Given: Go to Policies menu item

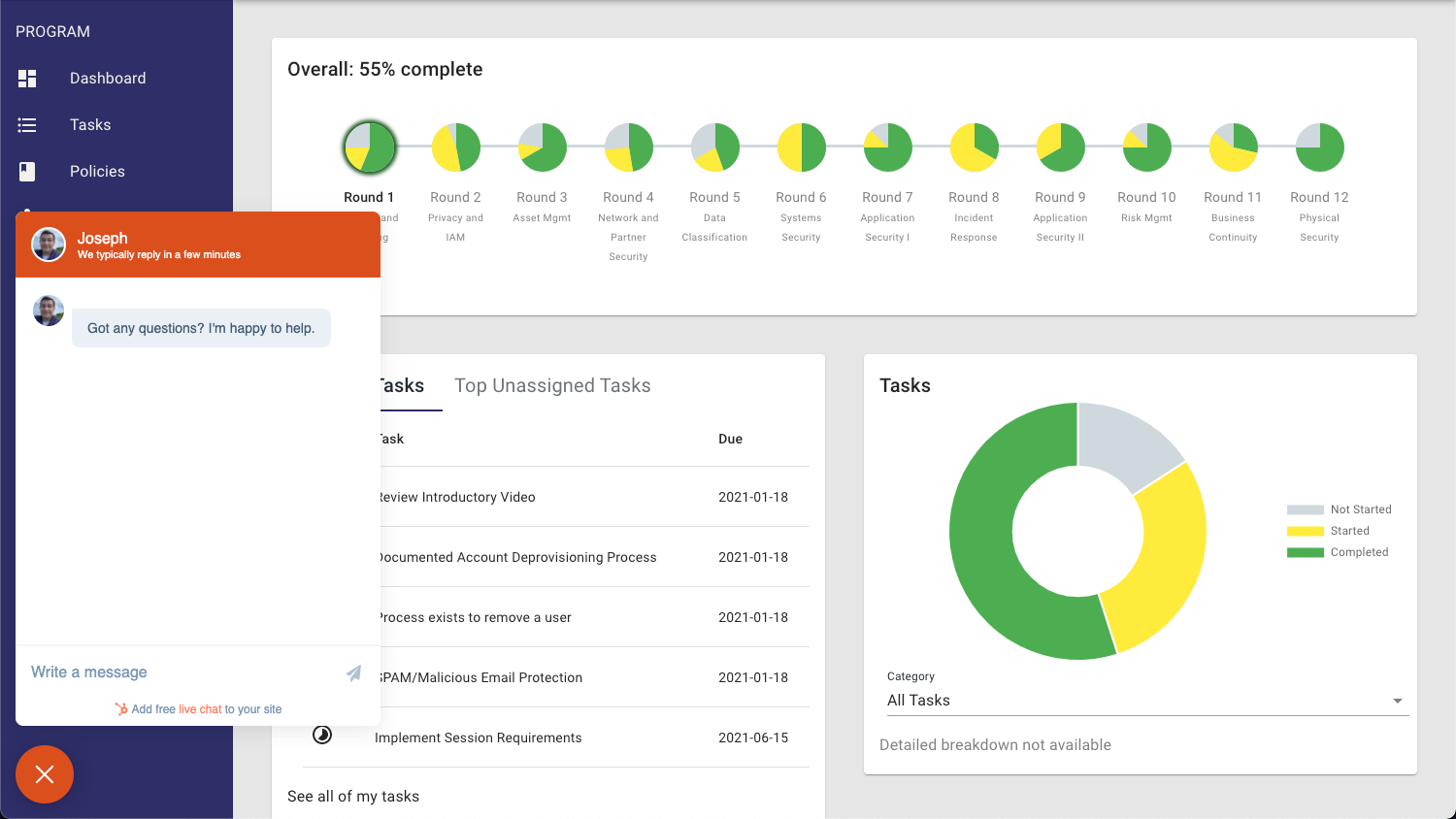Looking at the screenshot, I should point(97,172).
